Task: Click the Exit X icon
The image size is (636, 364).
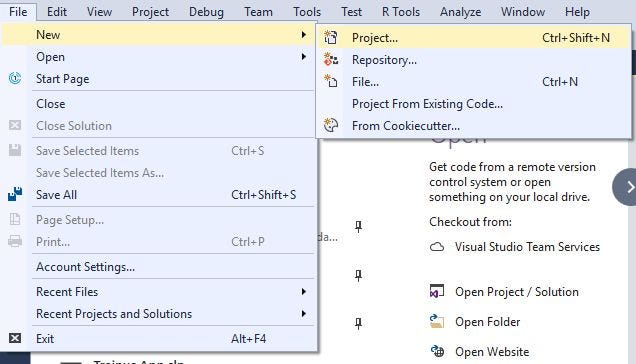Action: point(15,338)
